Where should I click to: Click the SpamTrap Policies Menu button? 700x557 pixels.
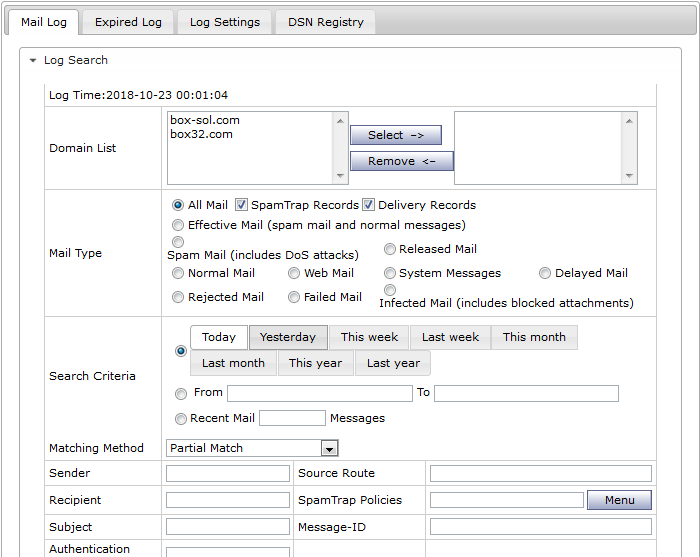tap(619, 500)
